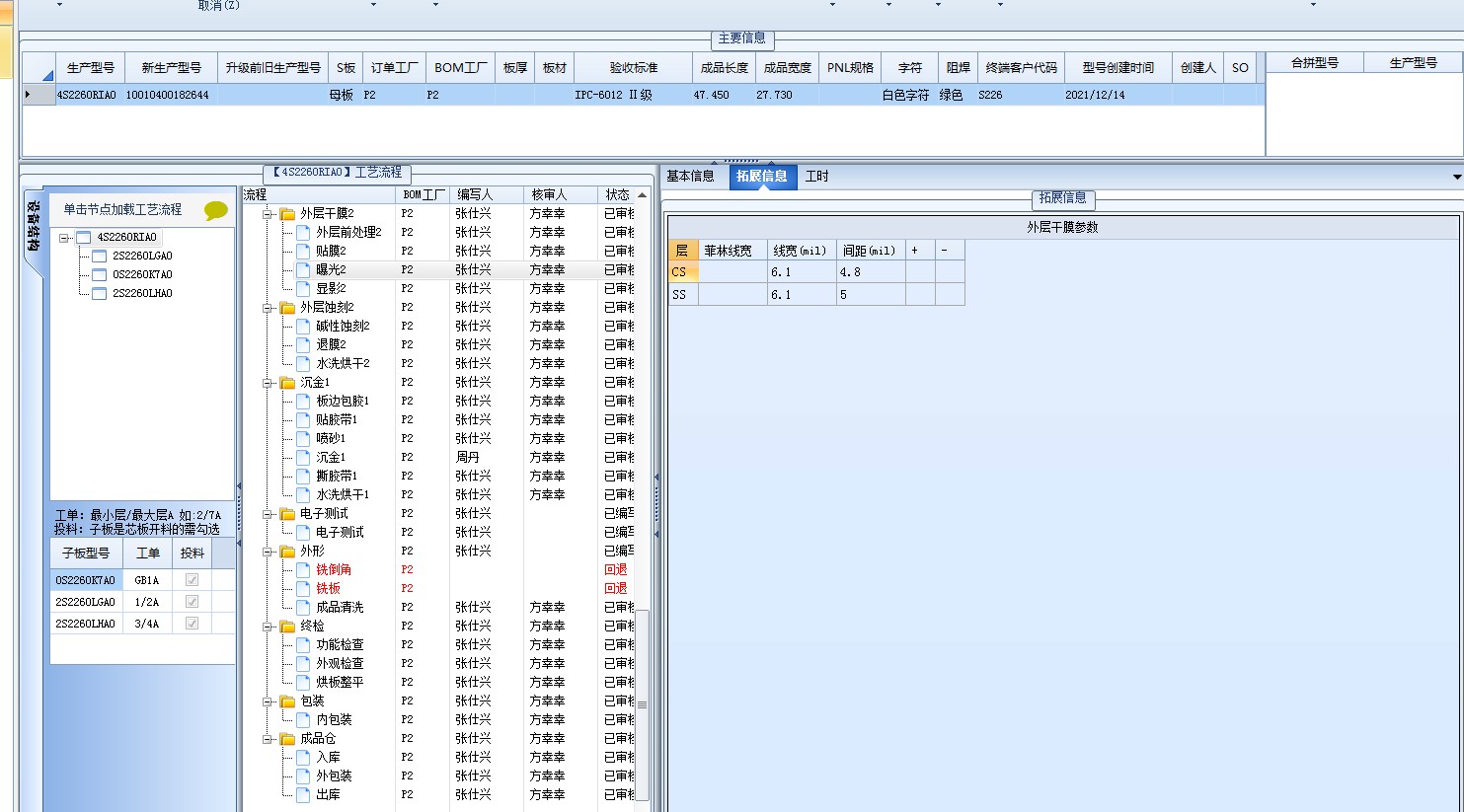Toggle 投料 checkbox for work order 3/4A row
The height and width of the screenshot is (812, 1464).
(x=192, y=624)
